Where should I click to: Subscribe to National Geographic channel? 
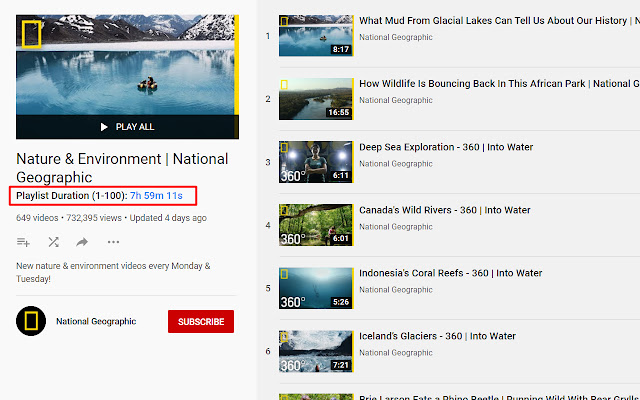pos(201,321)
